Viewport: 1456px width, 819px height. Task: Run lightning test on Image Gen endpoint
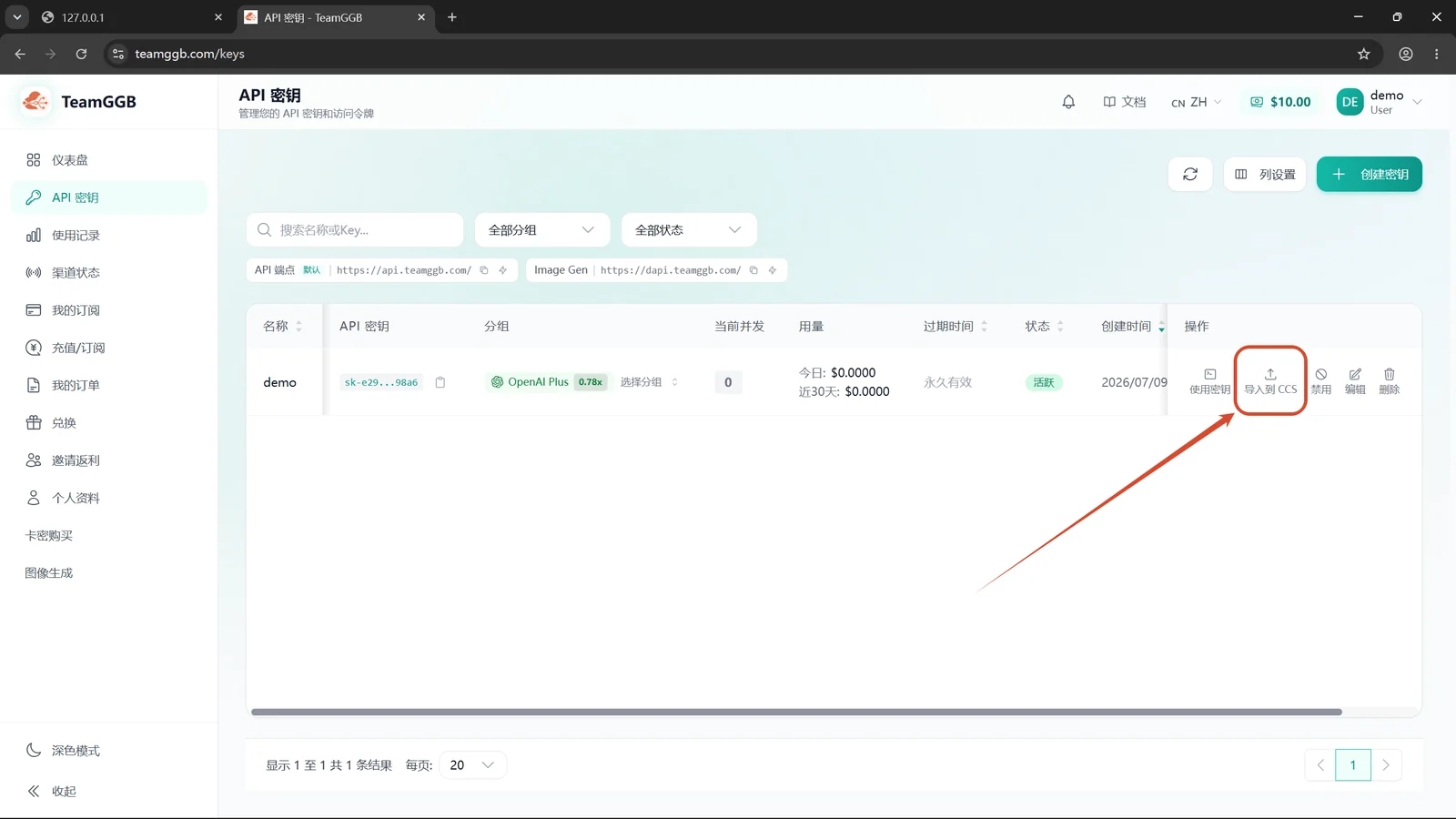[x=773, y=270]
